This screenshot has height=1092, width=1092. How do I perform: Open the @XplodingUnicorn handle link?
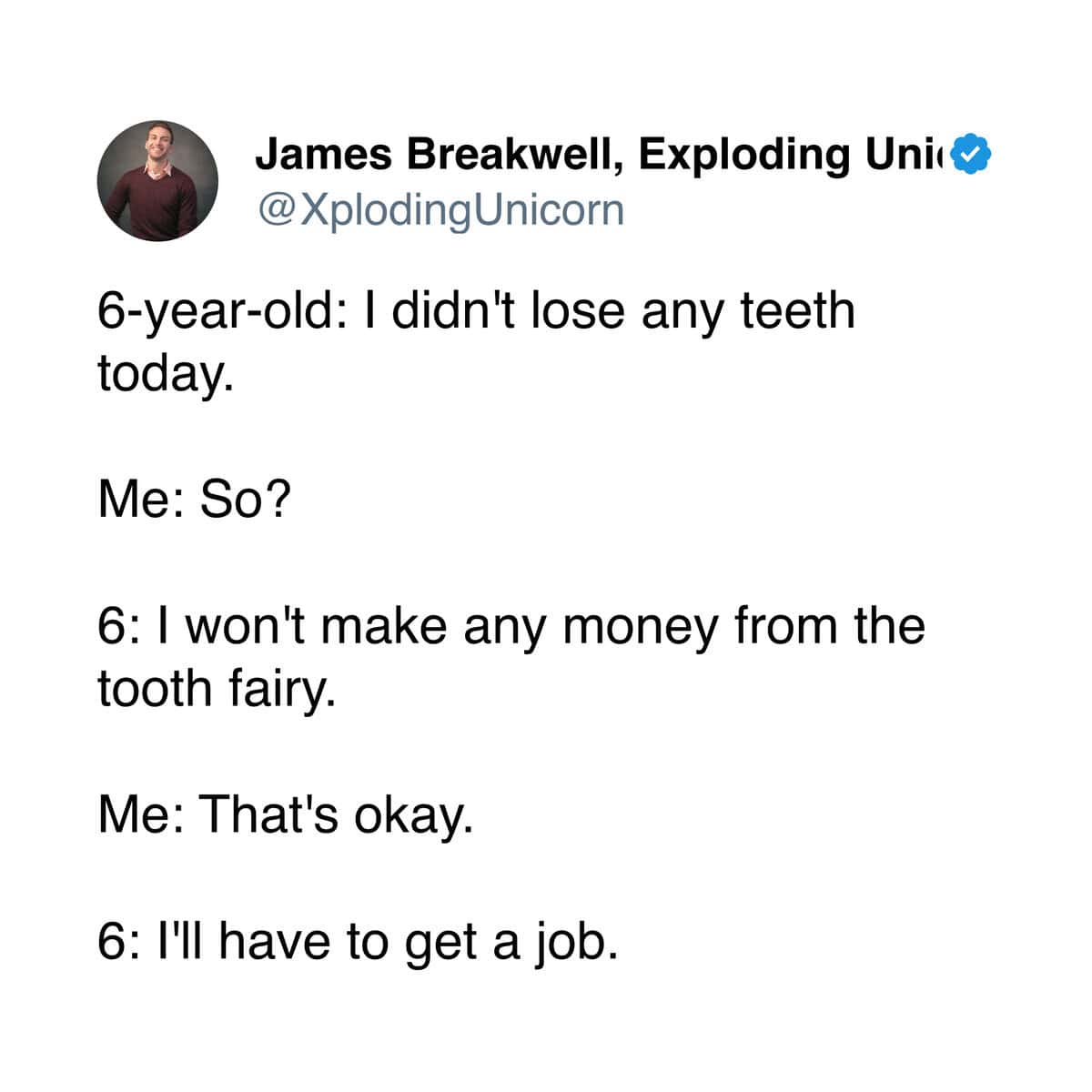point(440,210)
